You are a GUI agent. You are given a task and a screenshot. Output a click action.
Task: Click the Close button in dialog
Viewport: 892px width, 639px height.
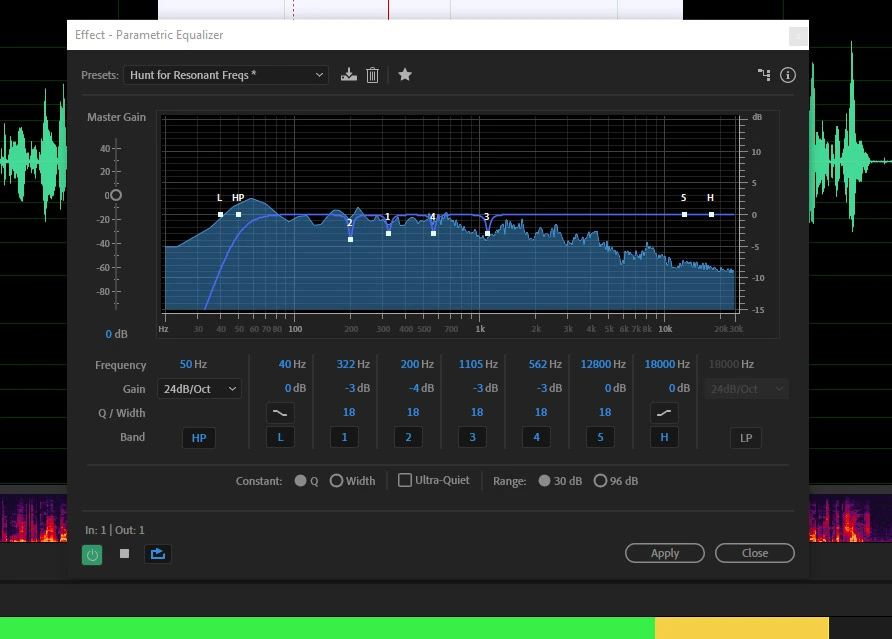pyautogui.click(x=755, y=553)
